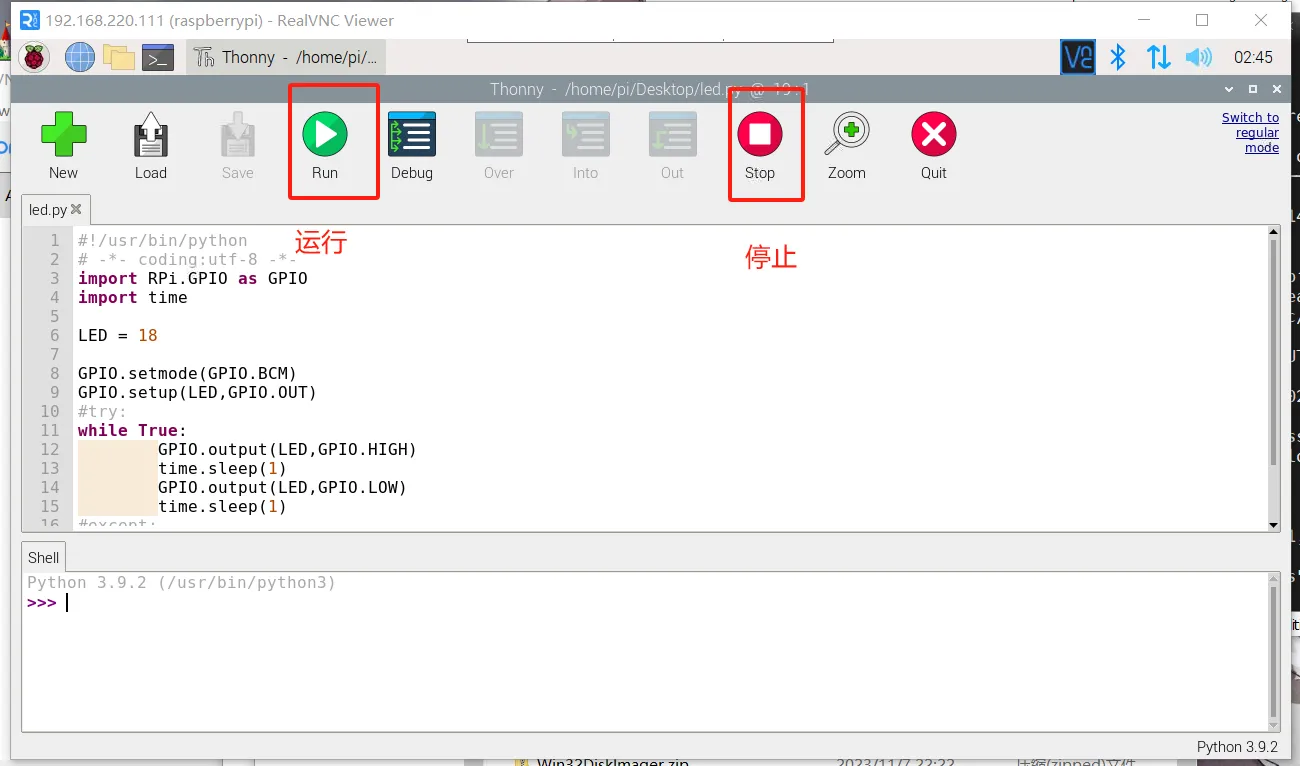Open the volume speaker control
Viewport: 1300px width, 766px height.
(1198, 58)
